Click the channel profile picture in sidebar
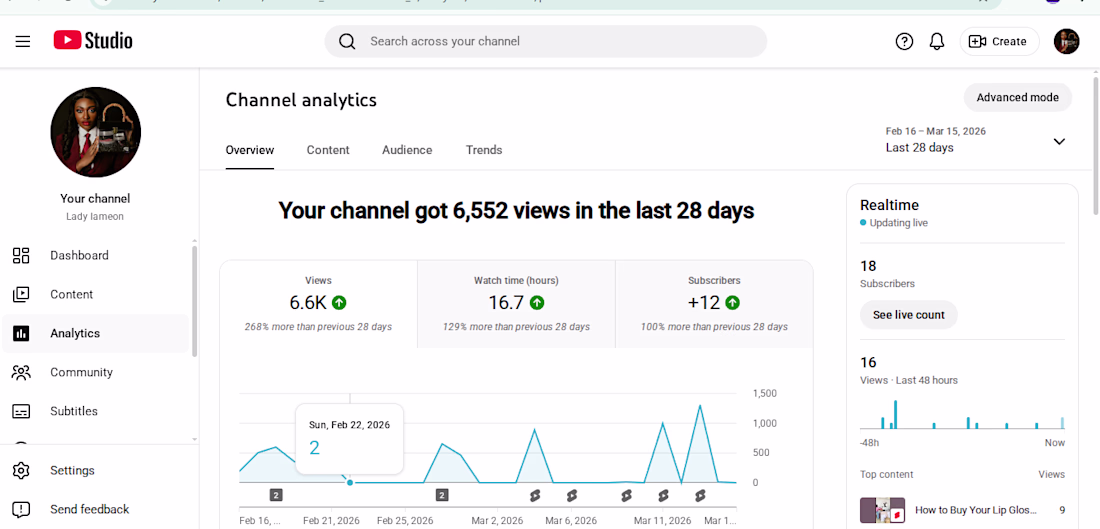This screenshot has height=529, width=1100. click(95, 132)
